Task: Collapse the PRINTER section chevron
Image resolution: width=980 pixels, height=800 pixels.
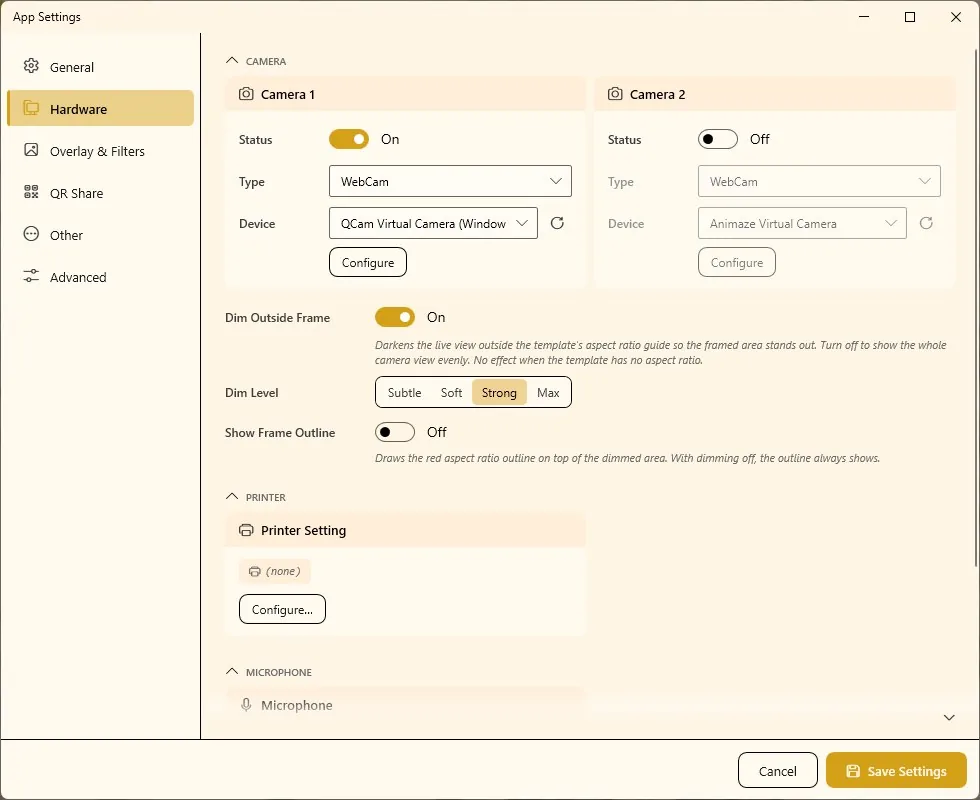Action: [x=232, y=496]
